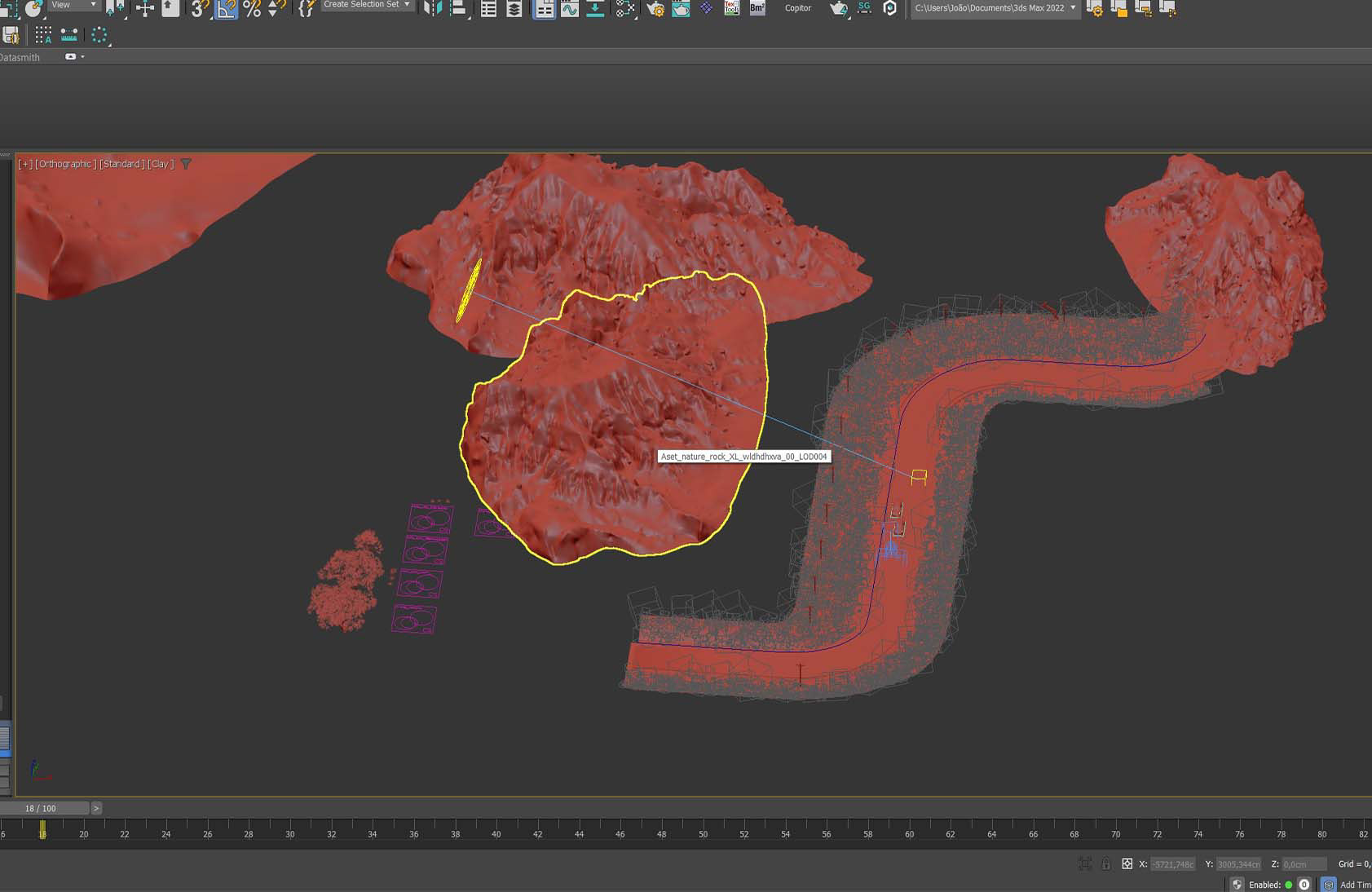Screen dimensions: 1372x892
Task: Toggle the selection lock icon
Action: 1105,863
